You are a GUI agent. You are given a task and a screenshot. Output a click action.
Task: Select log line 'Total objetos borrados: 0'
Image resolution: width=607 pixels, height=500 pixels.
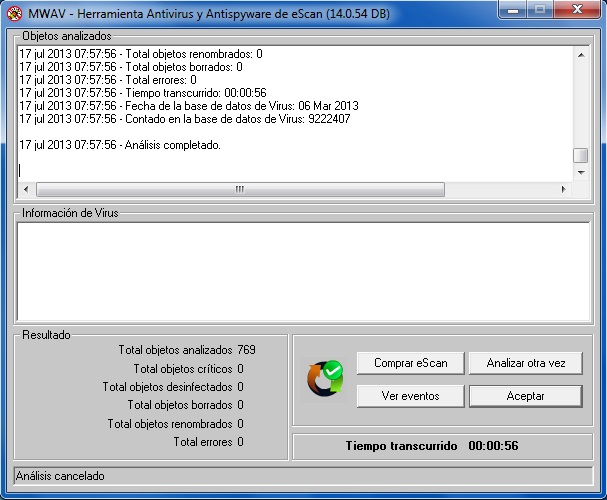tap(131, 67)
